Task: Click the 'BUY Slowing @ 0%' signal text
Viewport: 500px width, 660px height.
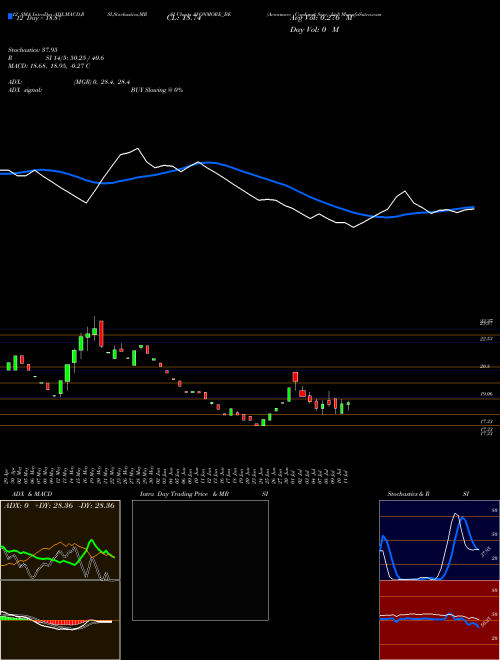Action: coord(157,90)
